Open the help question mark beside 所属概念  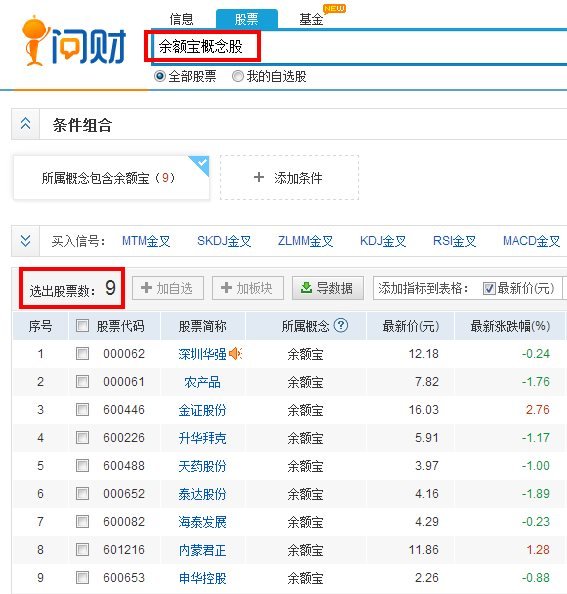[x=341, y=325]
